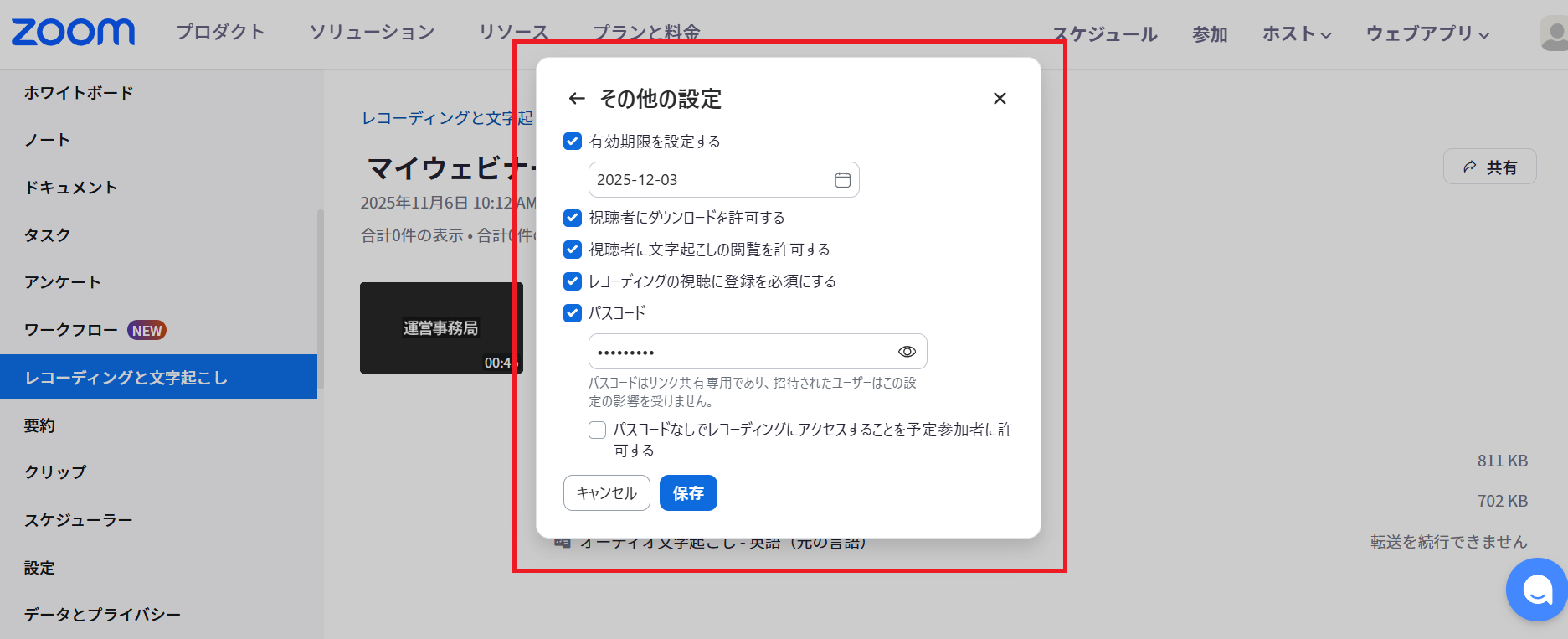Click the 保存 button
The image size is (1568, 639).
pos(688,493)
